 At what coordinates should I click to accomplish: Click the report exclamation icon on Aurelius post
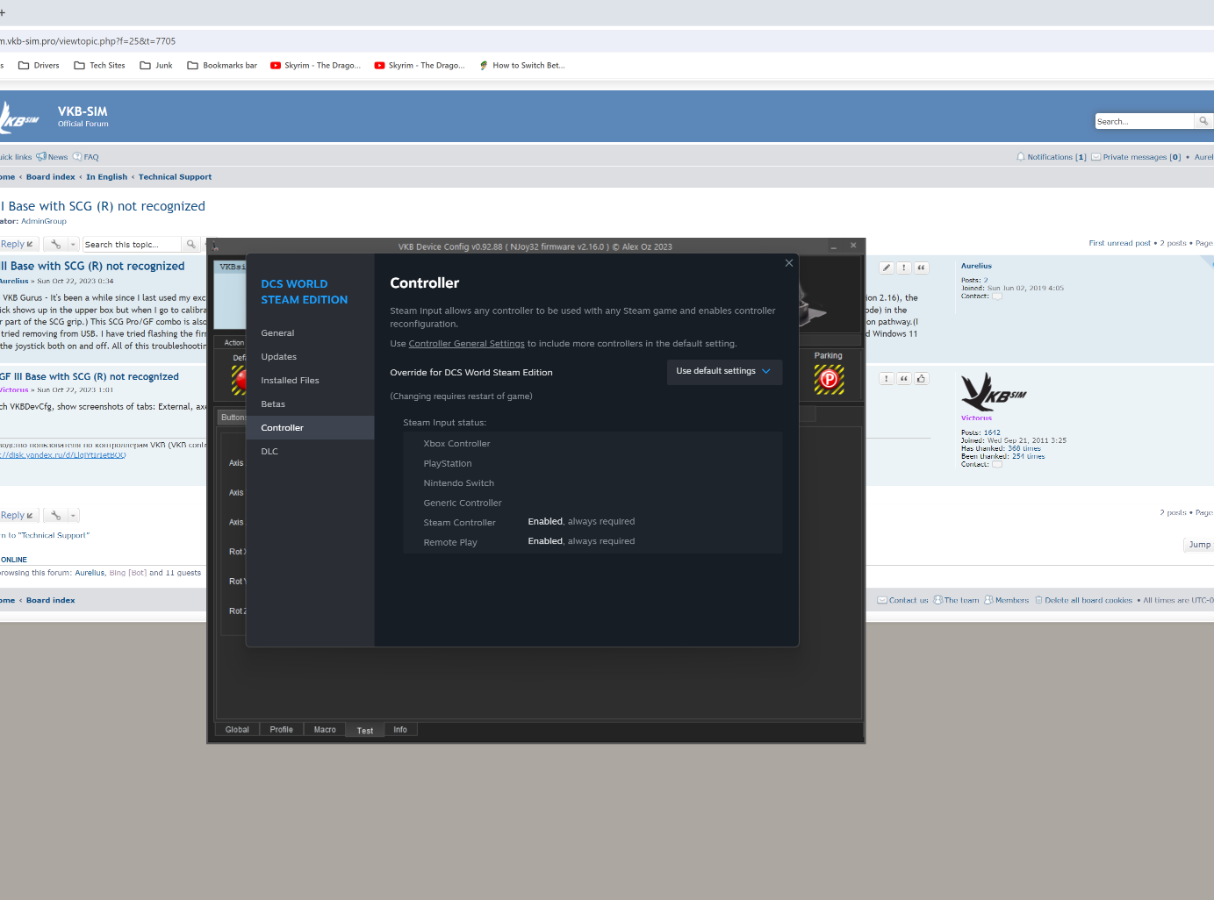pos(904,268)
